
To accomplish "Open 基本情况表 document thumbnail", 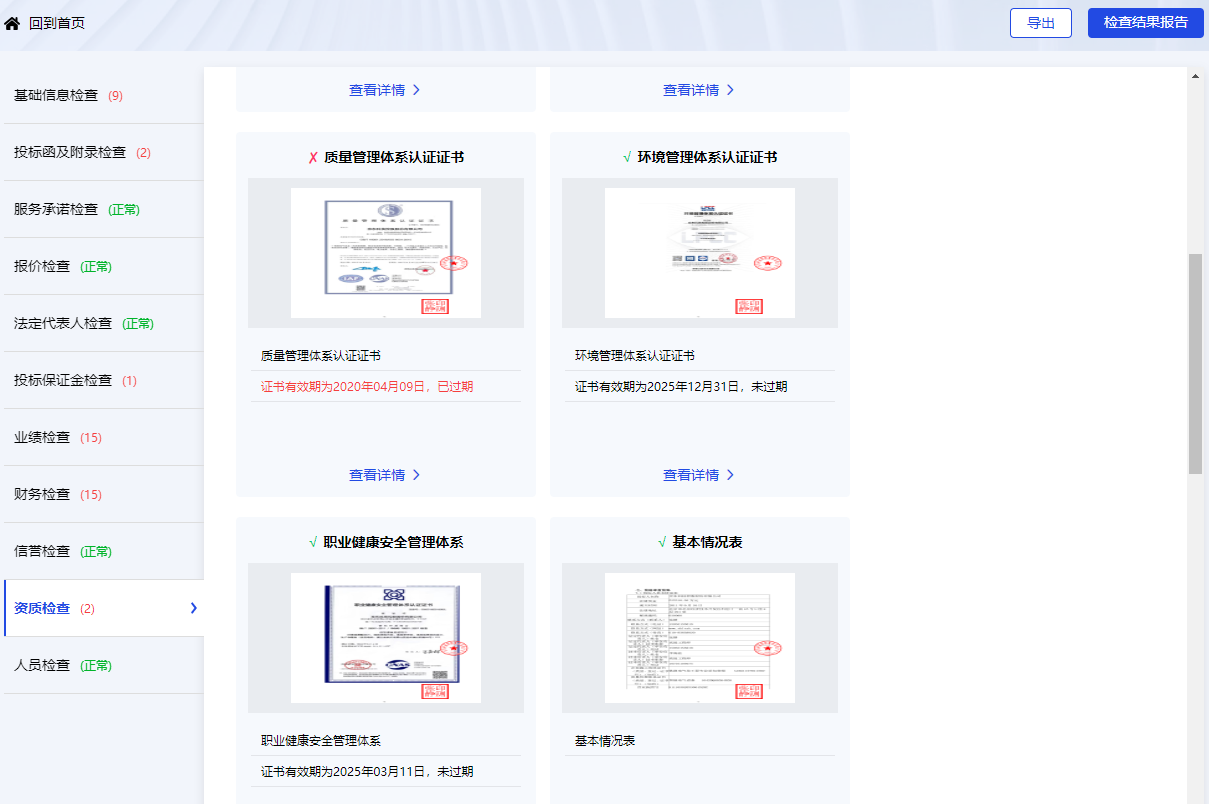I will click(700, 638).
